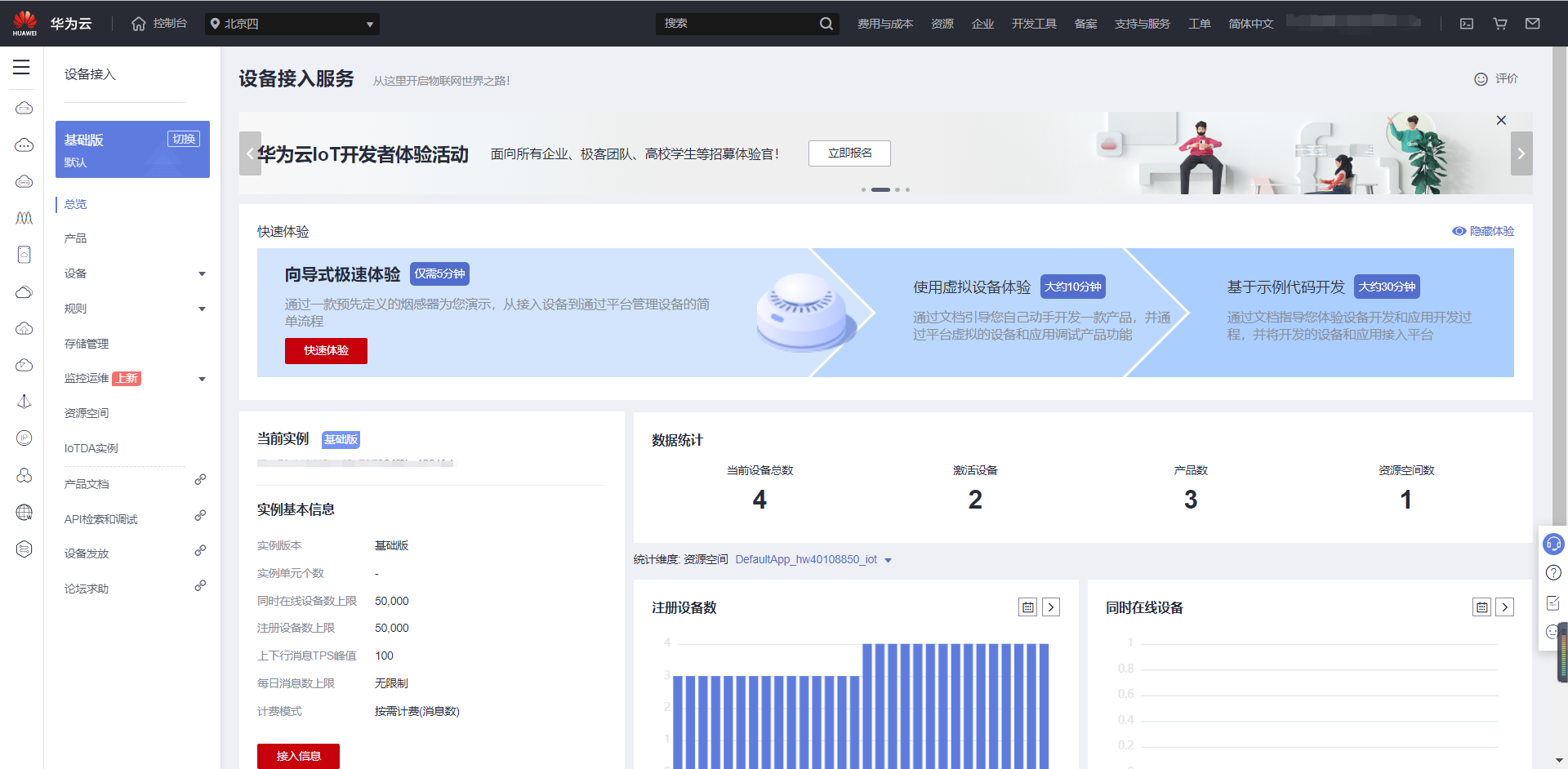1568x769 pixels.
Task: Click next arrow on 注册设备数 chart
Action: tap(1052, 607)
